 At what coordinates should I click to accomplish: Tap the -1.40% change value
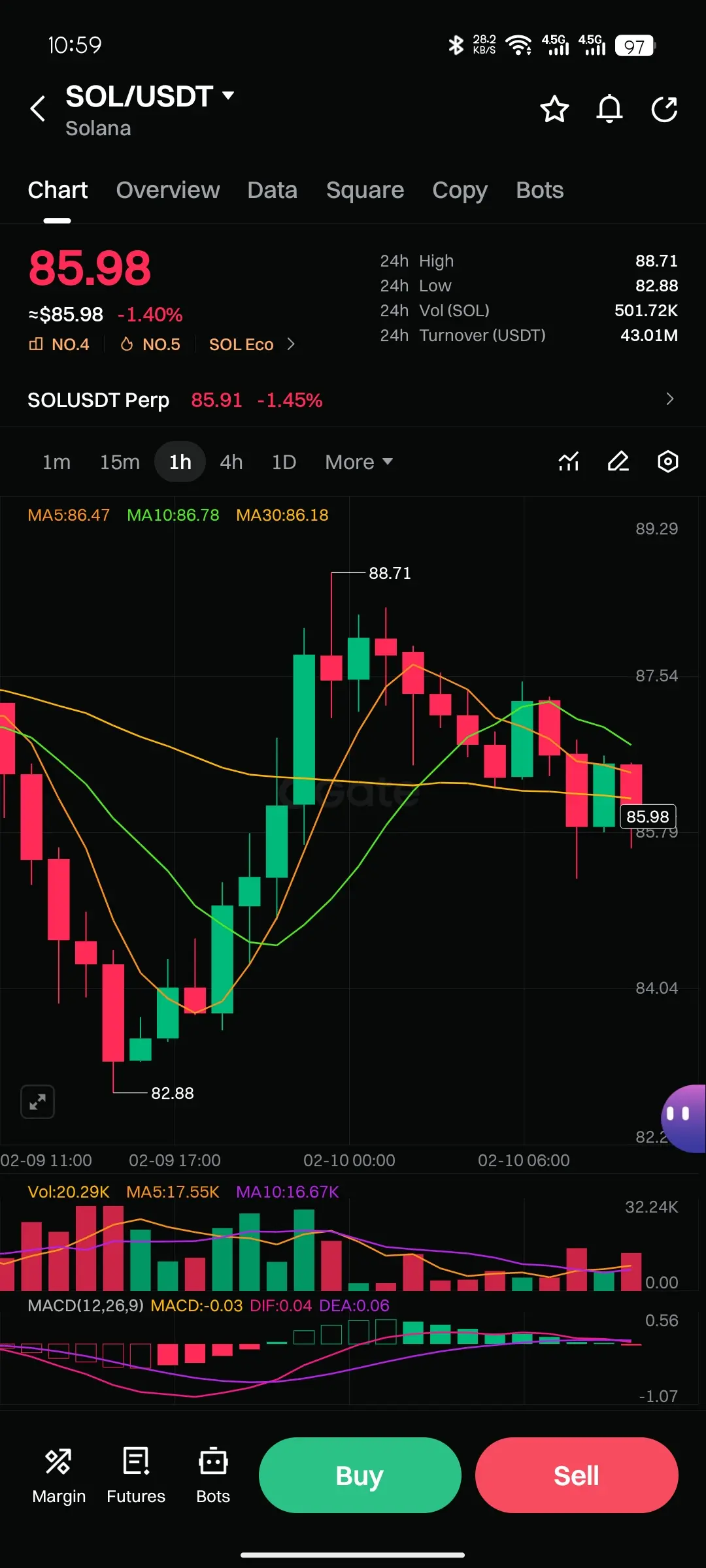pyautogui.click(x=150, y=315)
